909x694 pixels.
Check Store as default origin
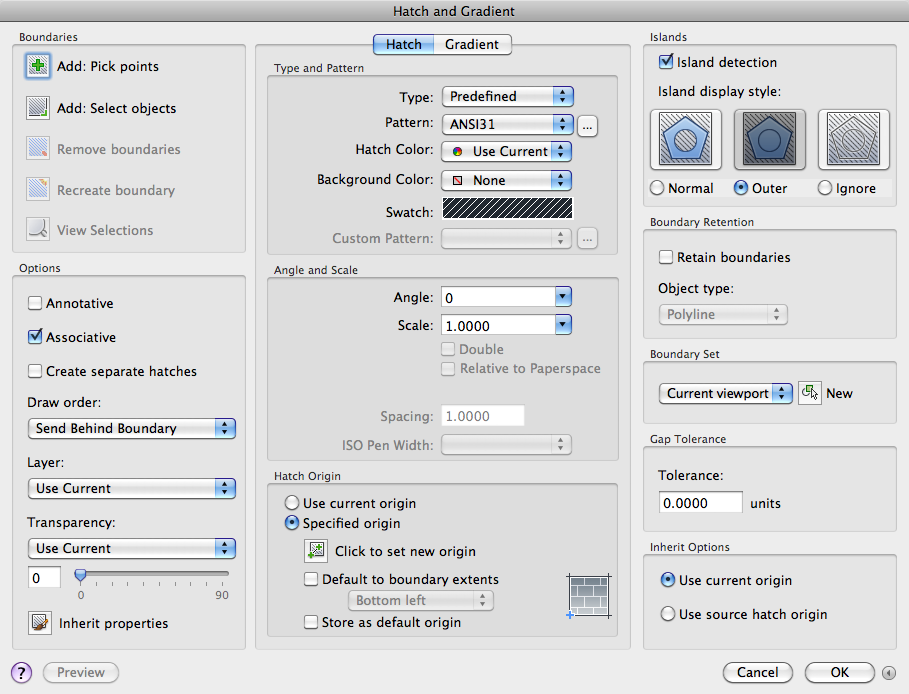point(311,622)
